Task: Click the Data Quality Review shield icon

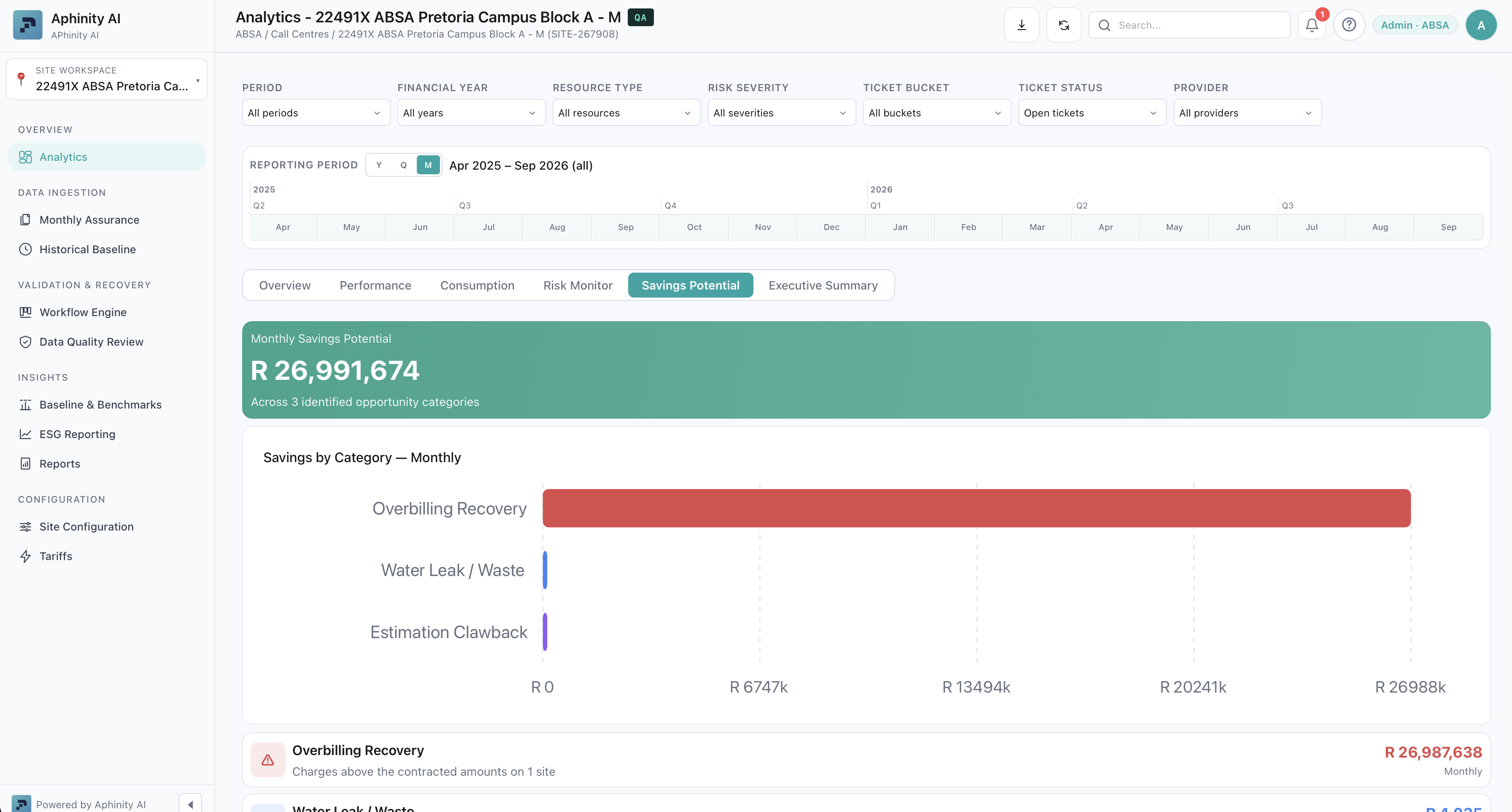Action: click(x=25, y=342)
